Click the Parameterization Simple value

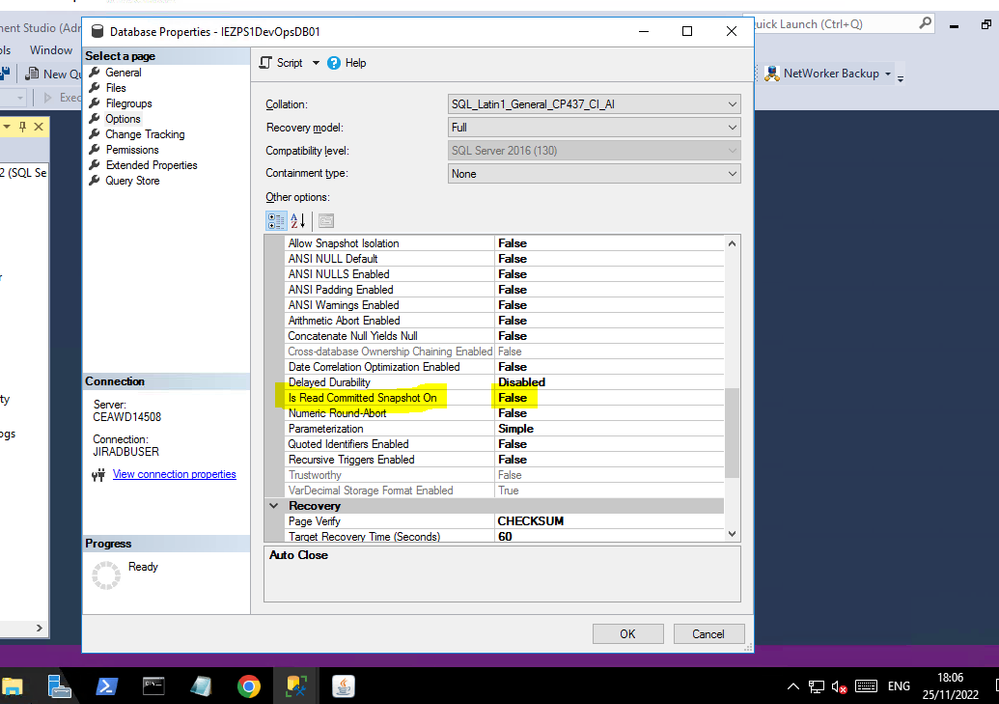coord(515,429)
